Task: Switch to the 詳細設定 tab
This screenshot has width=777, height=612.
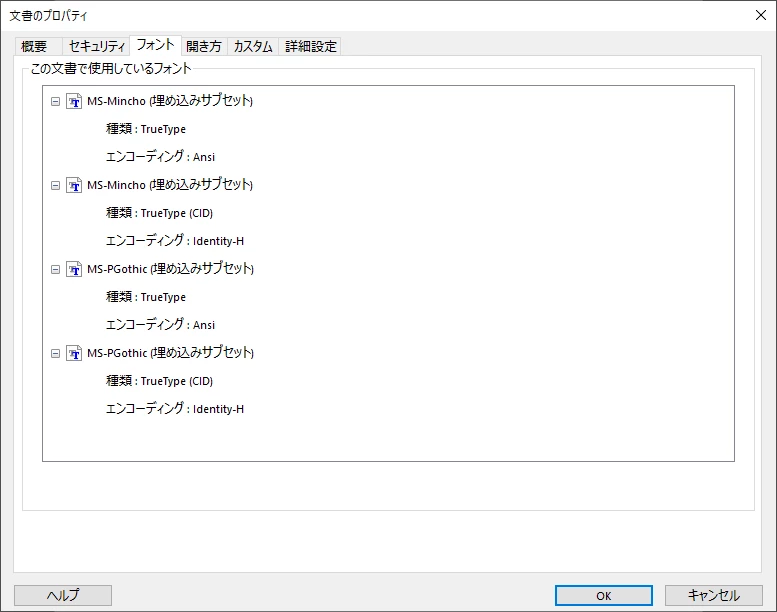Action: coord(310,46)
